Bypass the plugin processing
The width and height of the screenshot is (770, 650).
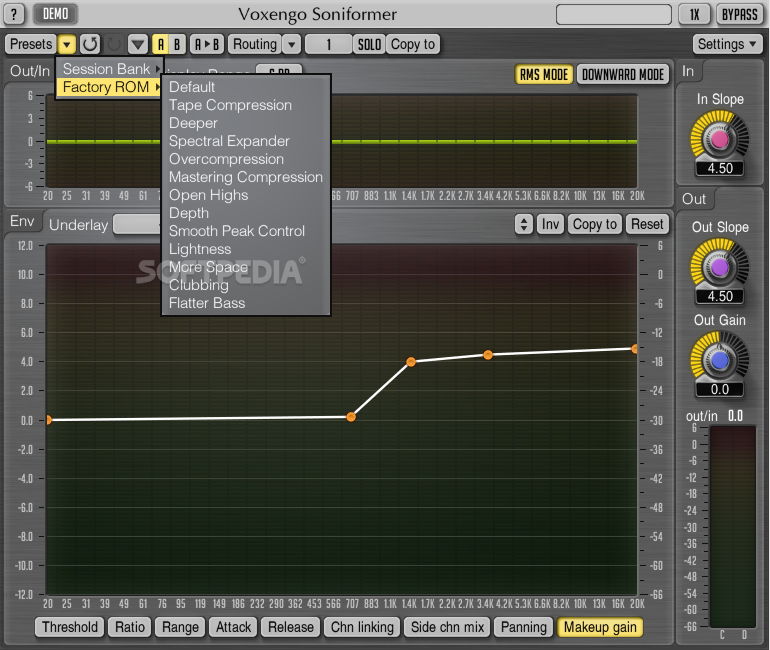pos(740,14)
